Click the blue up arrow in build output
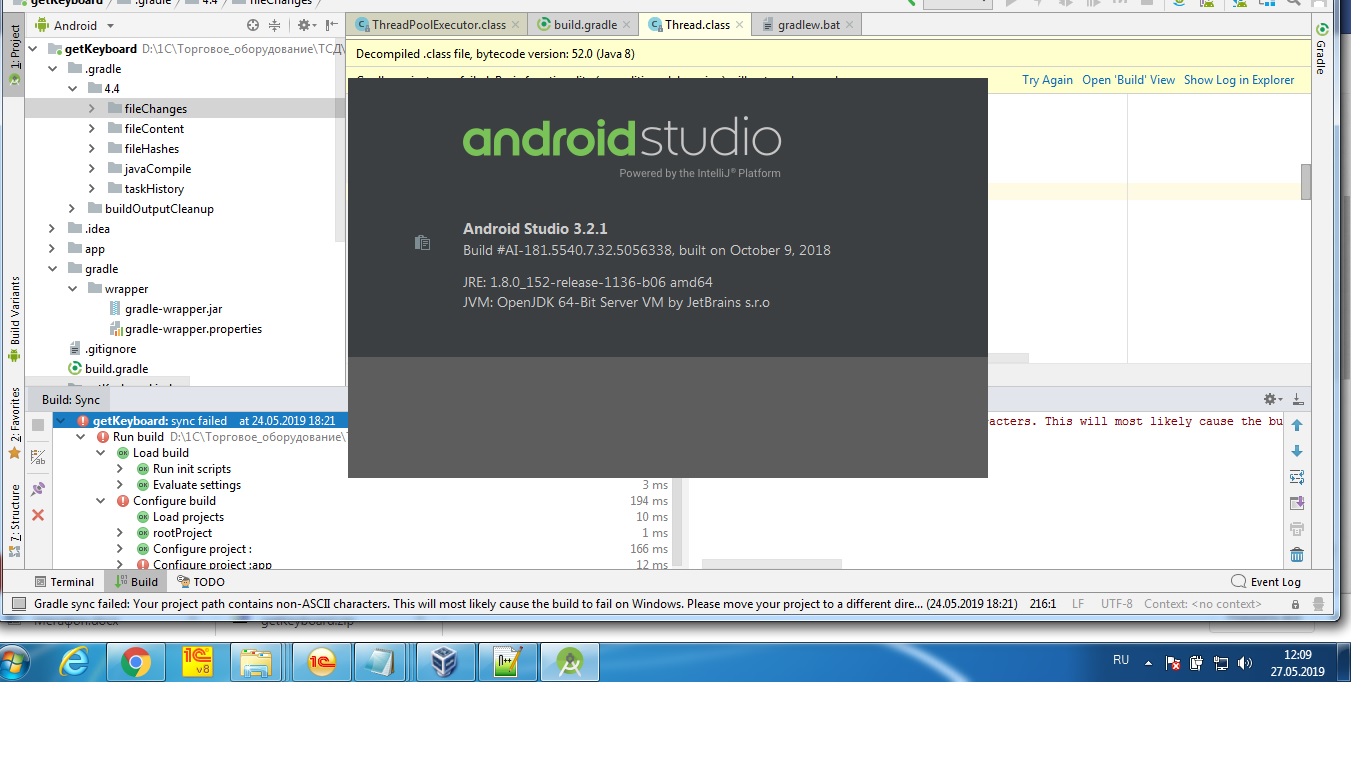Image resolution: width=1366 pixels, height=768 pixels. [1297, 425]
